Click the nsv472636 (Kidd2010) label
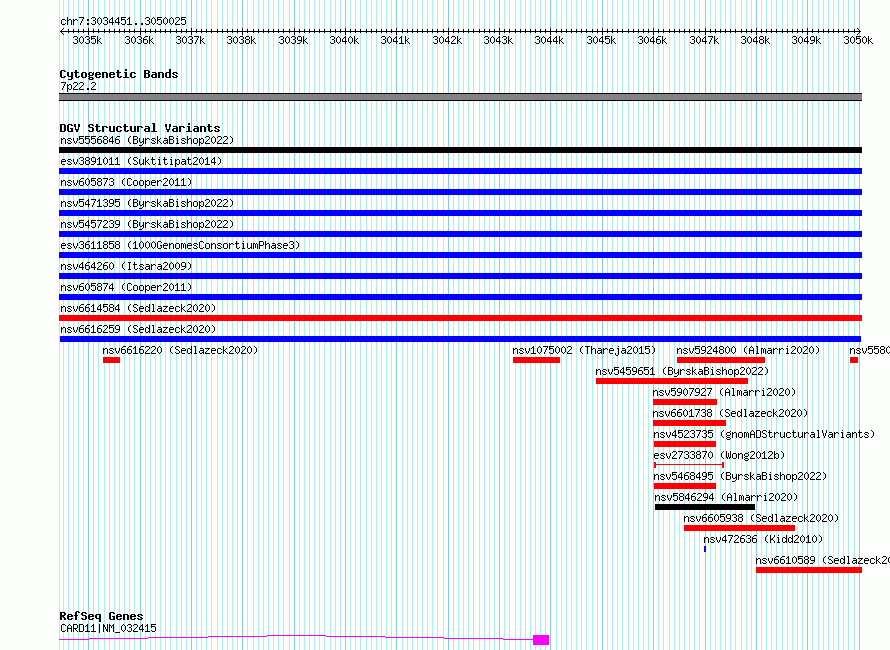 pyautogui.click(x=763, y=539)
